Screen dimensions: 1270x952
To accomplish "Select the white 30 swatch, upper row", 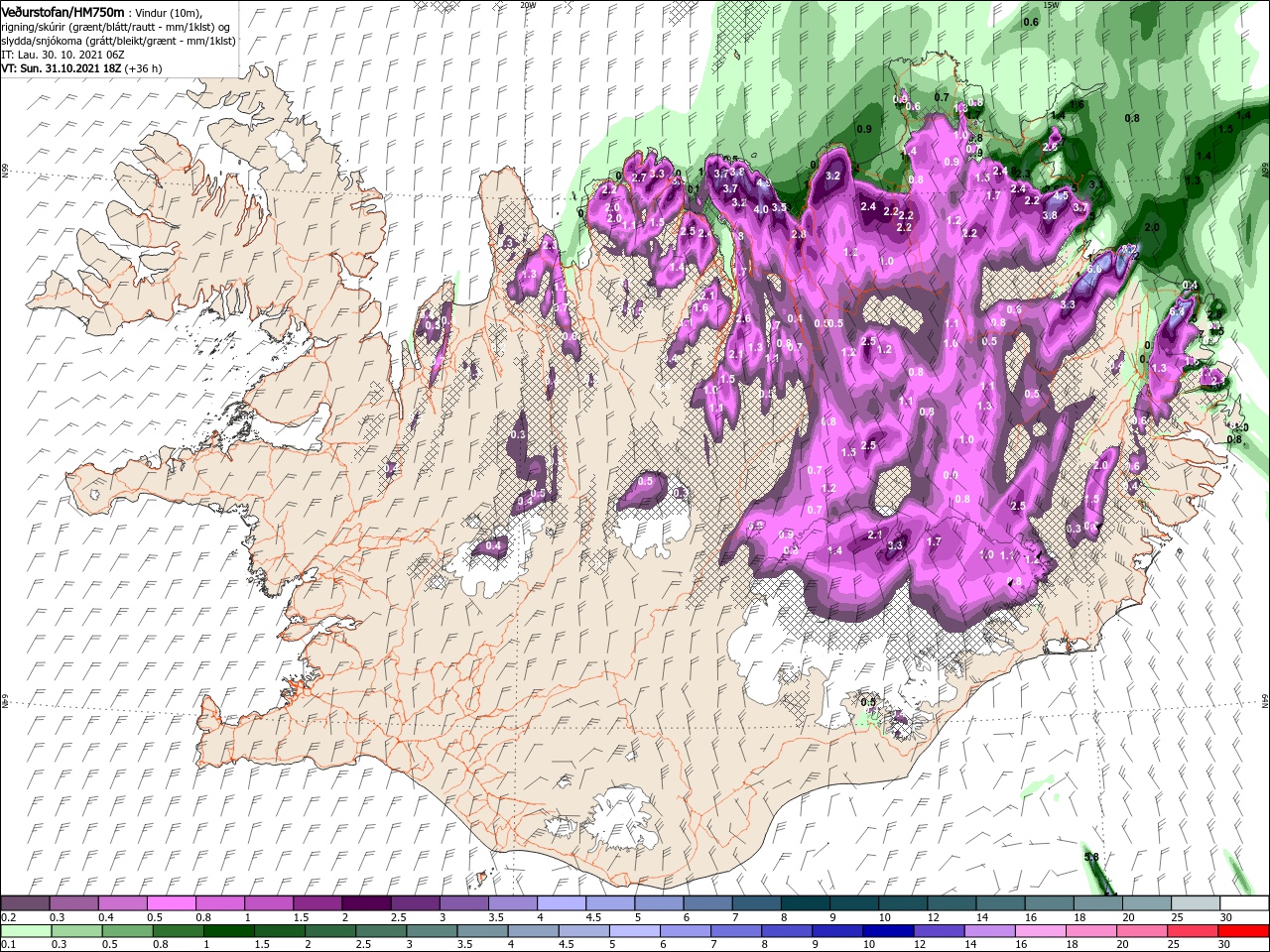I will point(1244,903).
